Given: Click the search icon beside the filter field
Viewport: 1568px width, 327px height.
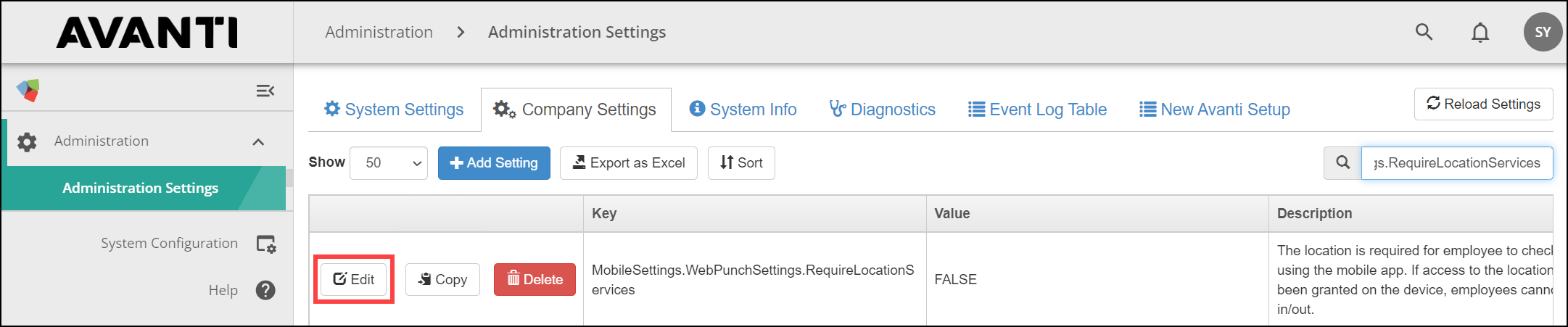Looking at the screenshot, I should click(1342, 162).
